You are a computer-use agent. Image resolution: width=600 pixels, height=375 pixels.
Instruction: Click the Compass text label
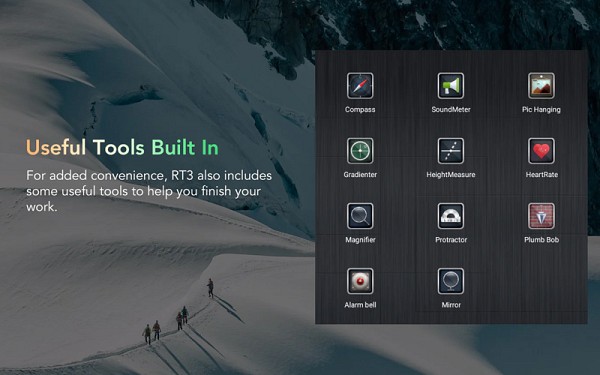(360, 109)
